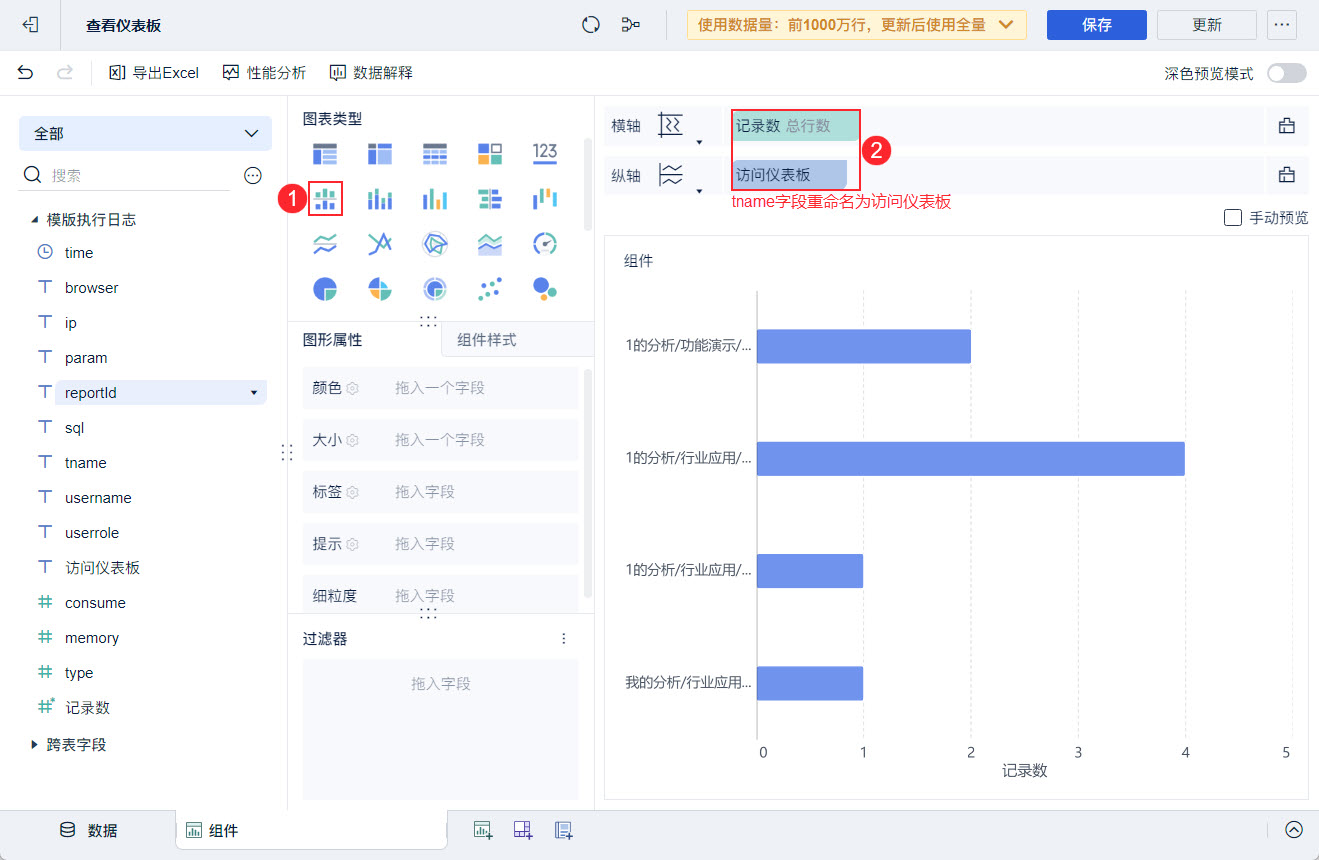The width and height of the screenshot is (1319, 860).
Task: Select the waterfall chart type
Action: [545, 198]
